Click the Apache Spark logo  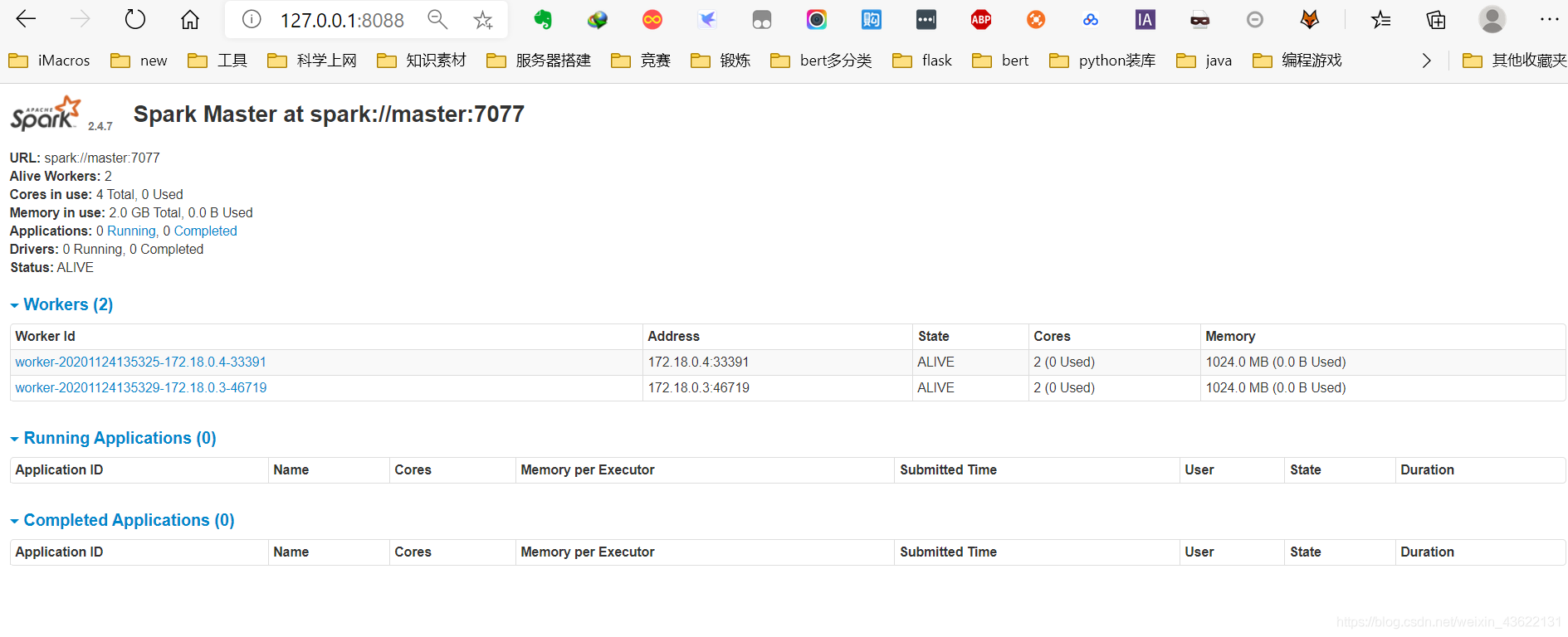[46, 114]
